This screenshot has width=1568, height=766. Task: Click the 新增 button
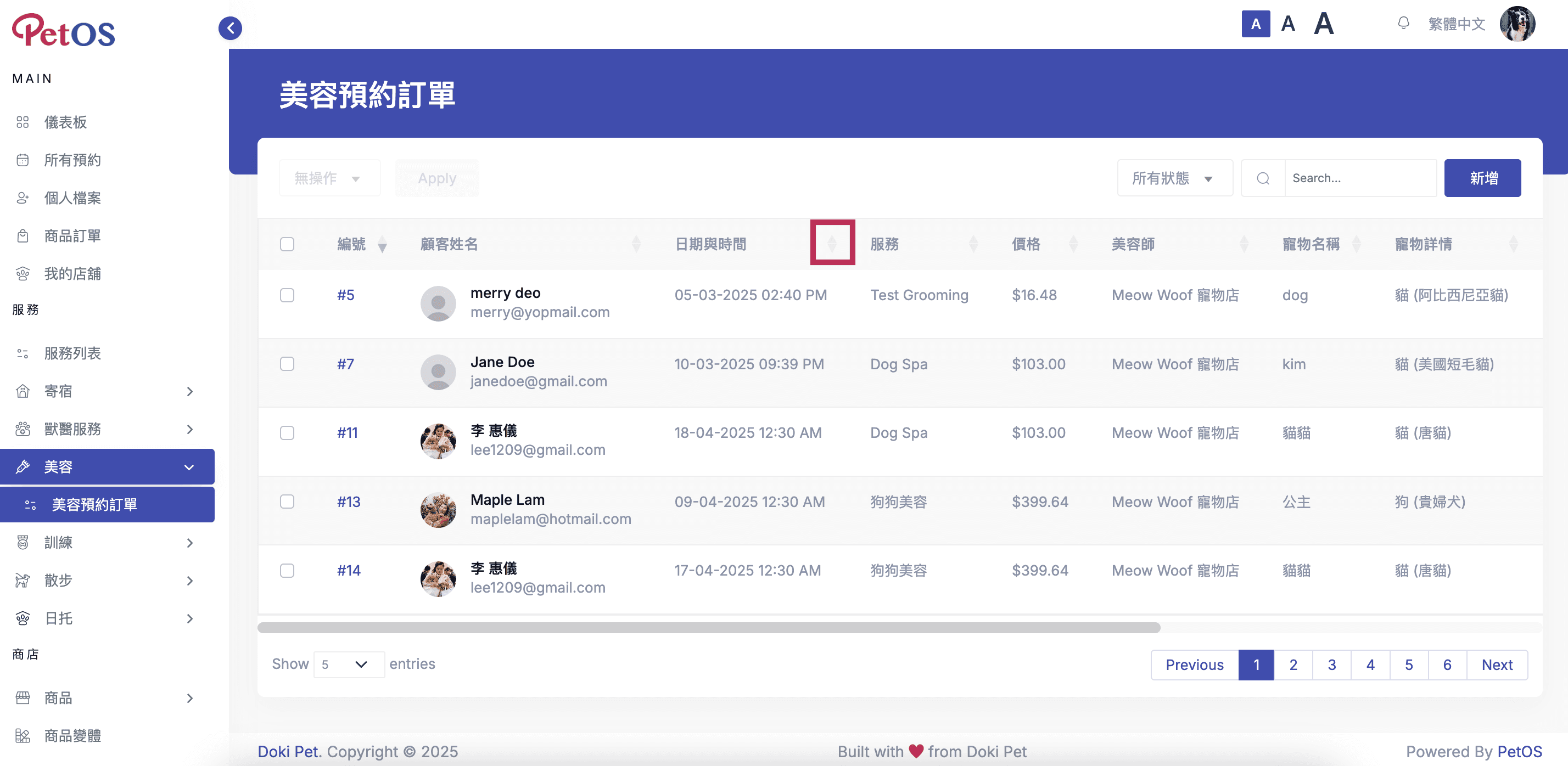click(1482, 178)
